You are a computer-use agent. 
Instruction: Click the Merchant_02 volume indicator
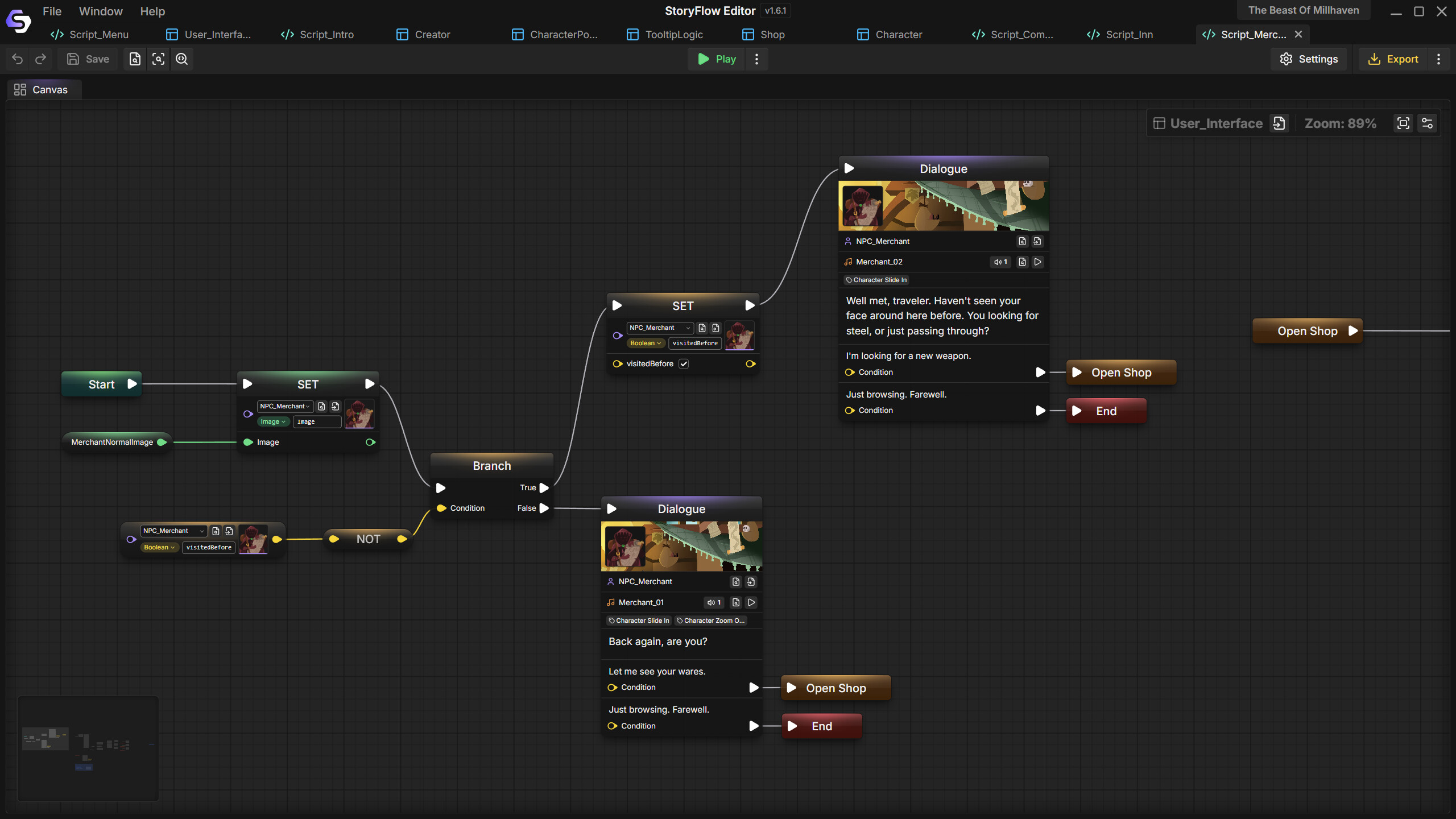coord(1000,262)
